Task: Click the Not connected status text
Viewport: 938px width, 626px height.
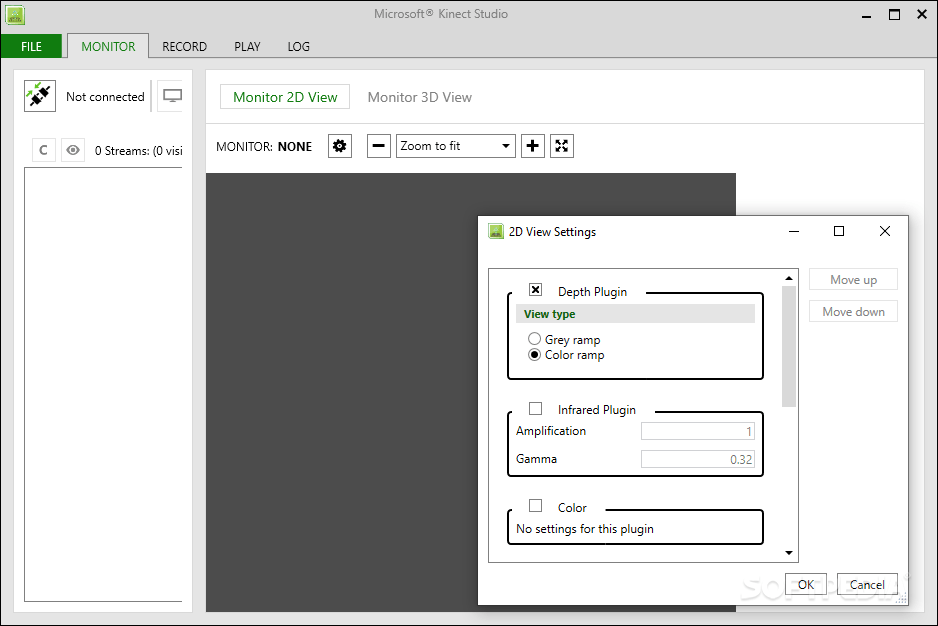Action: [x=105, y=96]
